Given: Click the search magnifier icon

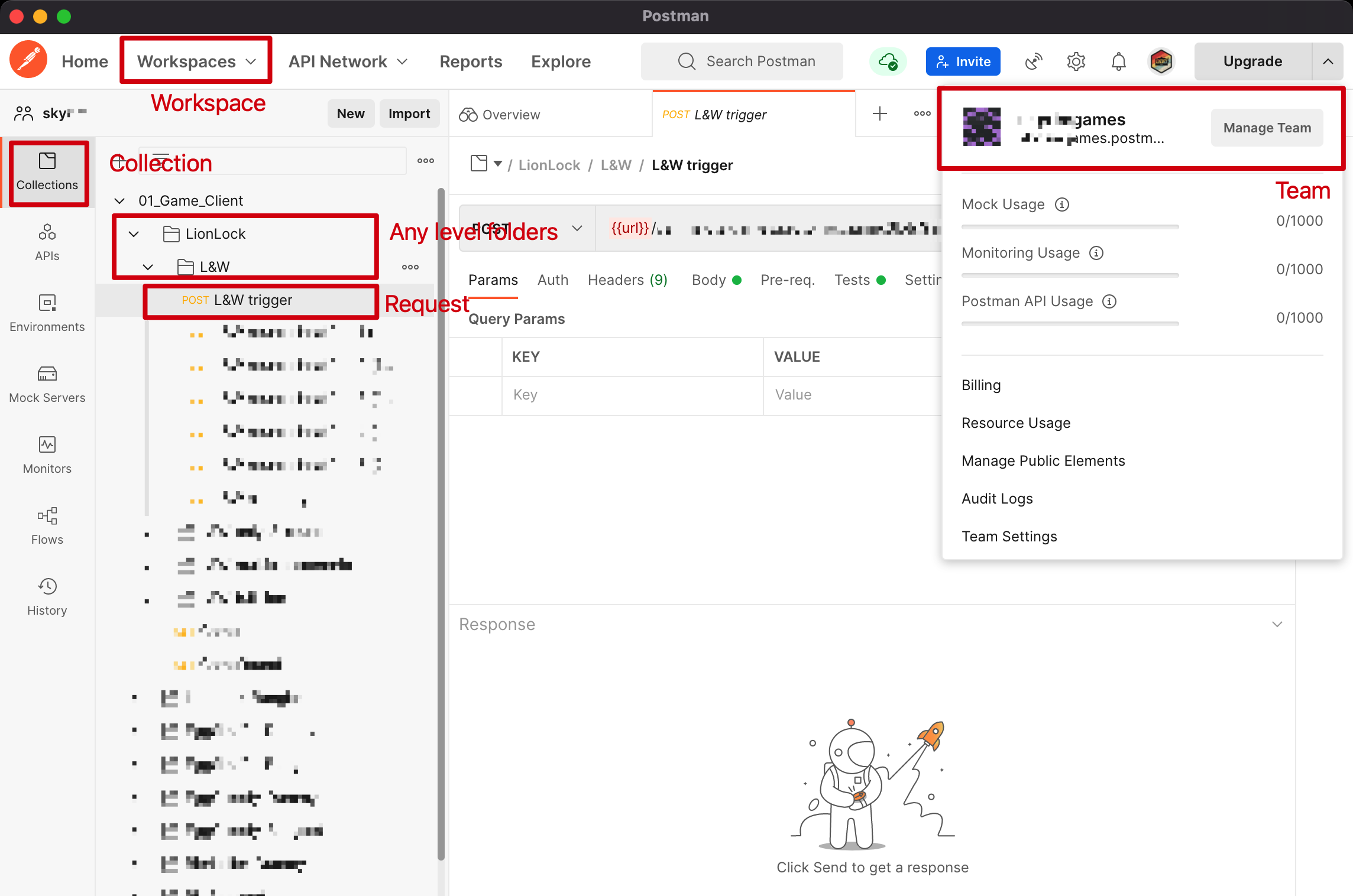Looking at the screenshot, I should pyautogui.click(x=687, y=61).
